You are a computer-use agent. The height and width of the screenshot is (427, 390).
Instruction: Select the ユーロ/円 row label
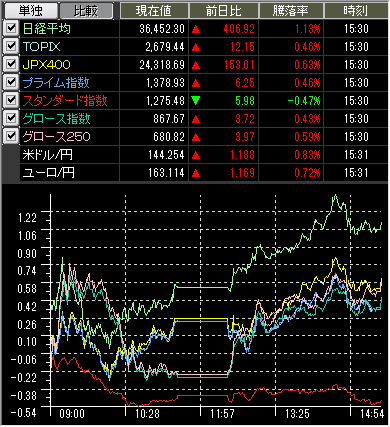(48, 173)
